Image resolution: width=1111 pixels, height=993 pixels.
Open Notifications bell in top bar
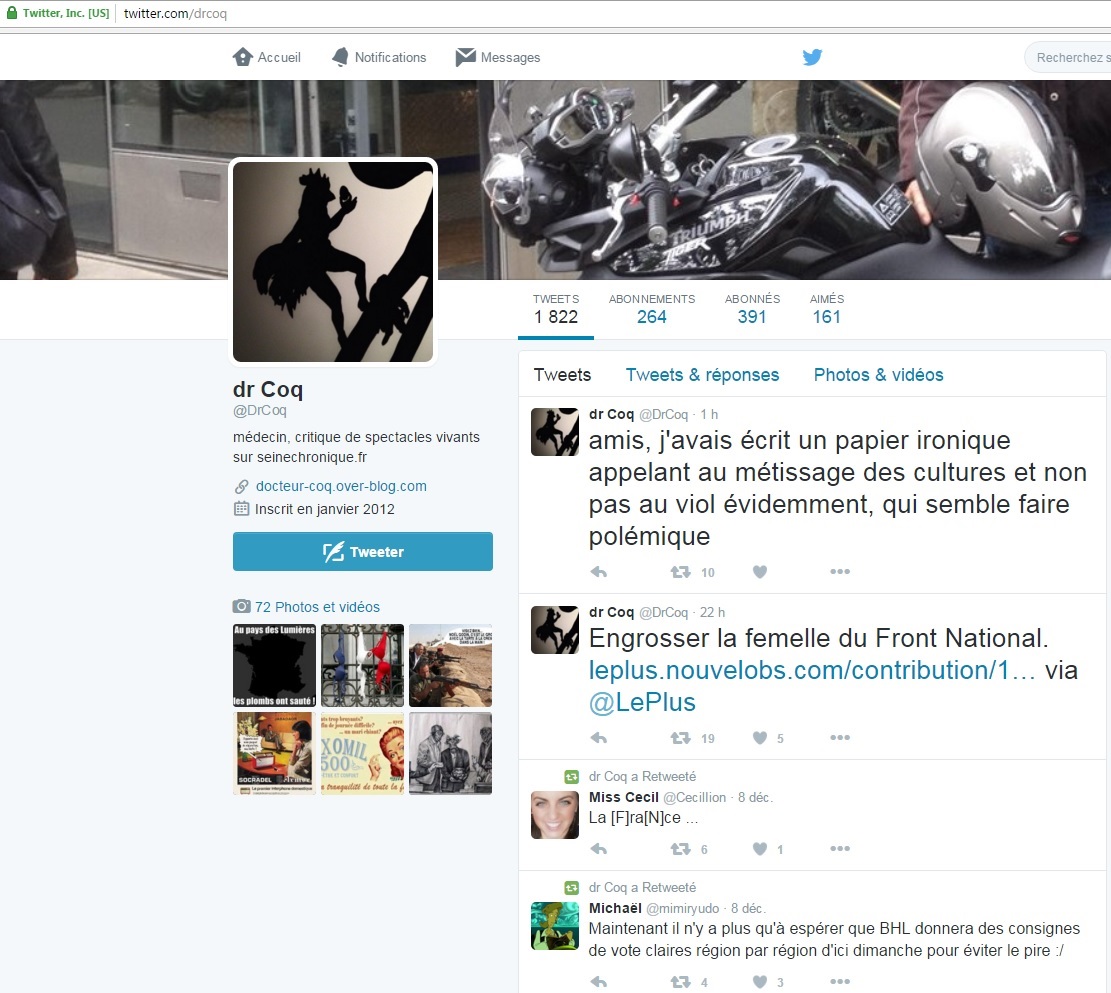click(340, 57)
